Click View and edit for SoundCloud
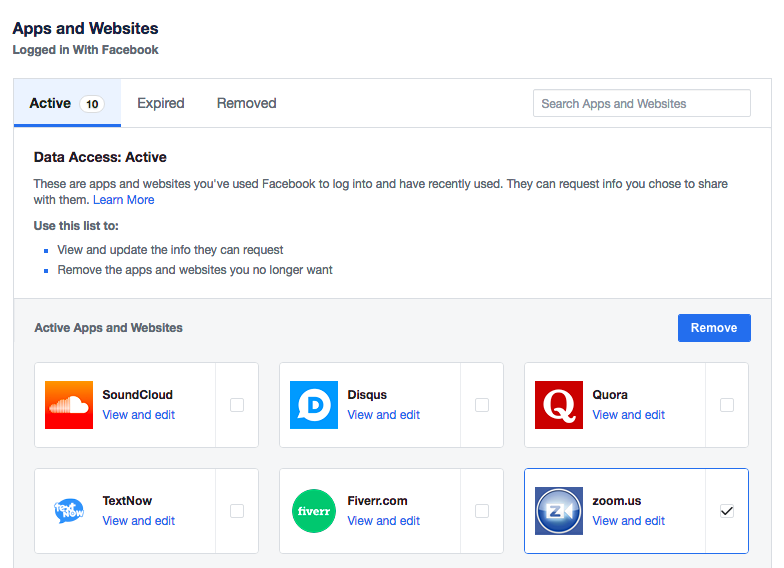Viewport: 784px width, 568px height. tap(139, 415)
